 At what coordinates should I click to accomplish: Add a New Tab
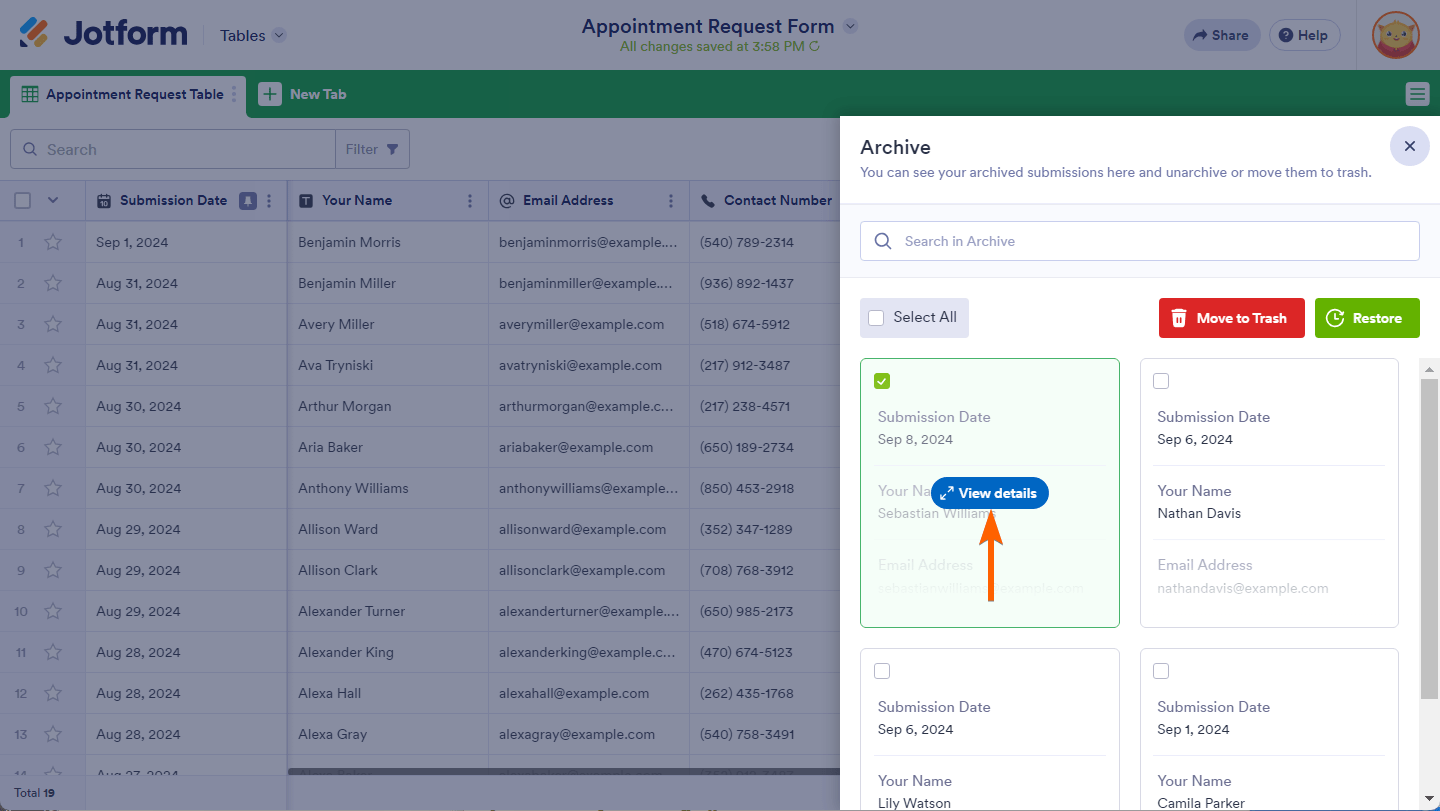303,94
